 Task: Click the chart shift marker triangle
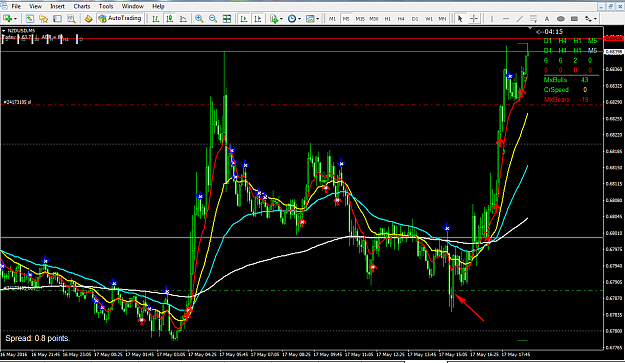pyautogui.click(x=530, y=29)
